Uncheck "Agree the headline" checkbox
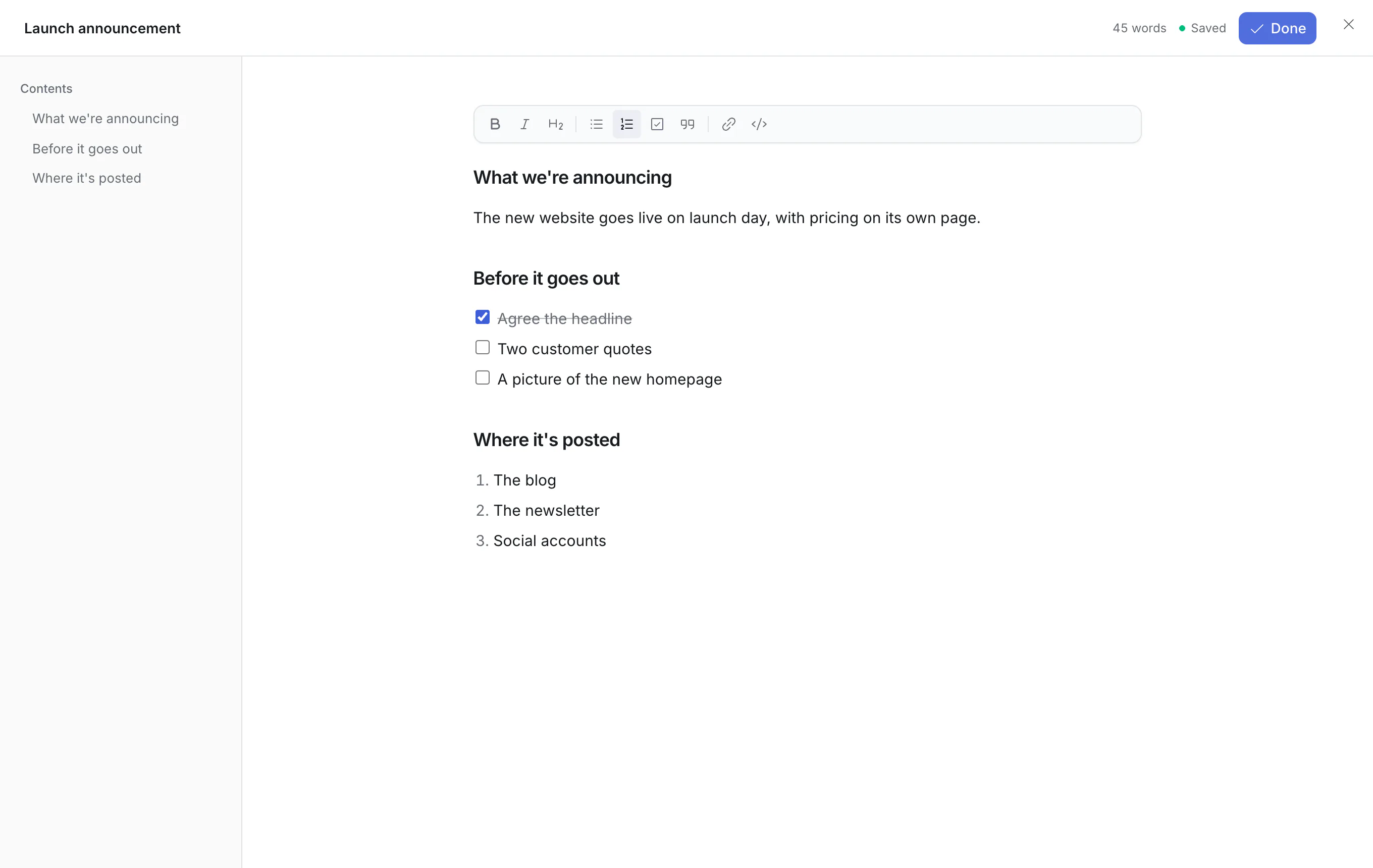This screenshot has height=868, width=1373. [x=483, y=317]
